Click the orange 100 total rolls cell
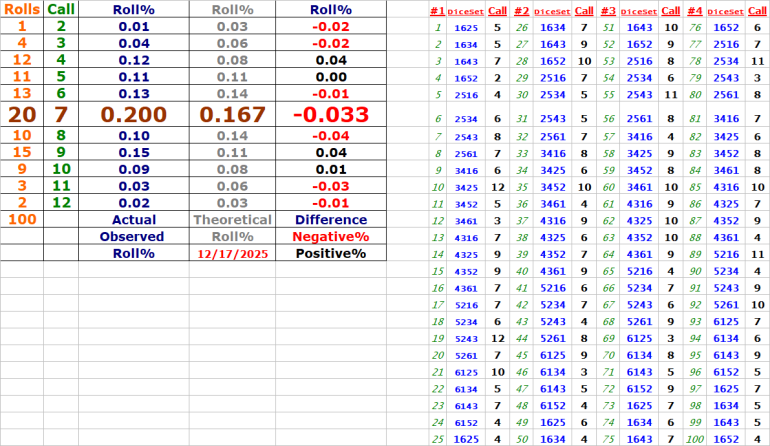The image size is (770, 446). point(22,219)
